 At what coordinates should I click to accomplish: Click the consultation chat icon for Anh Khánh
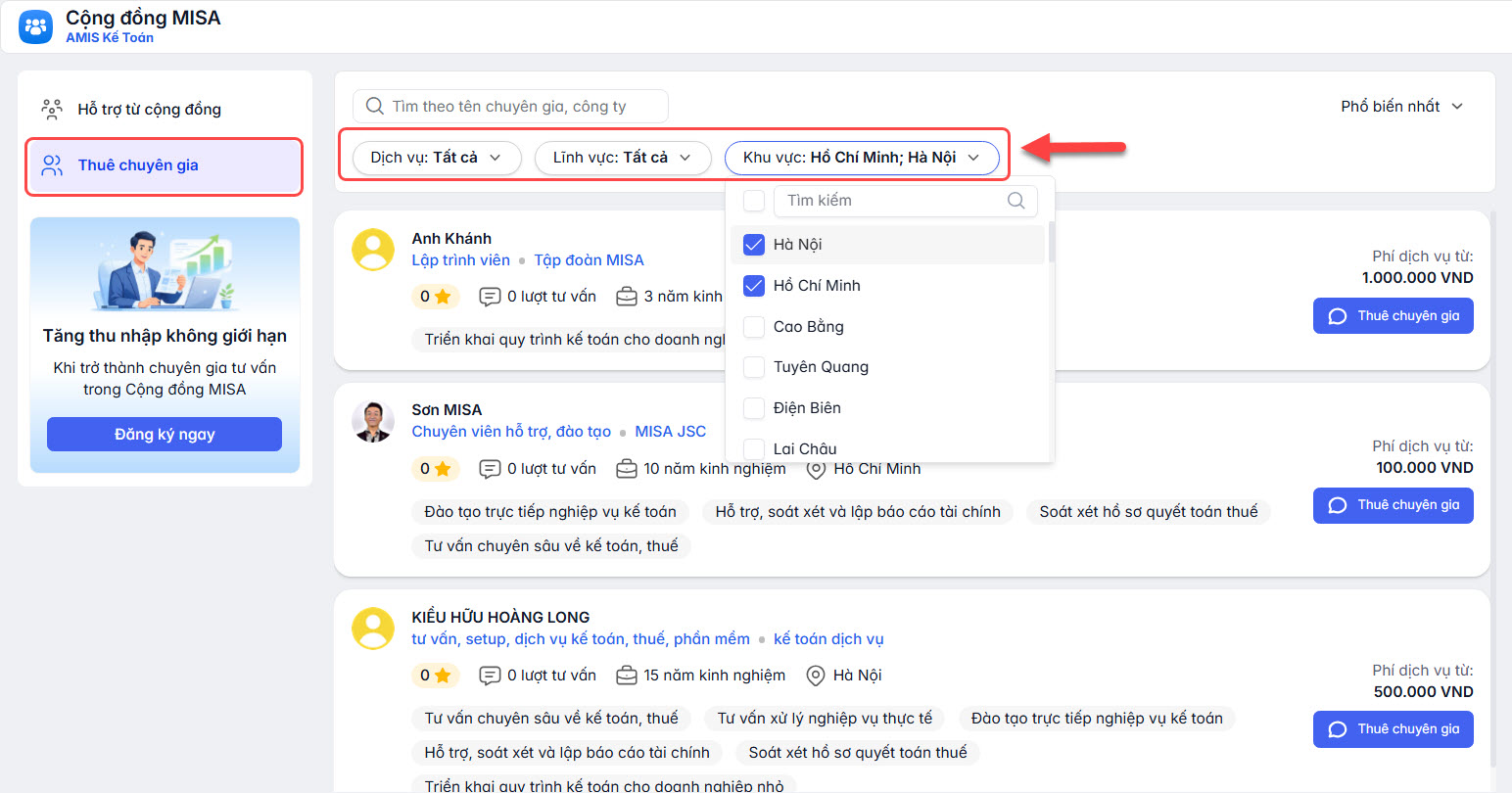coord(490,297)
